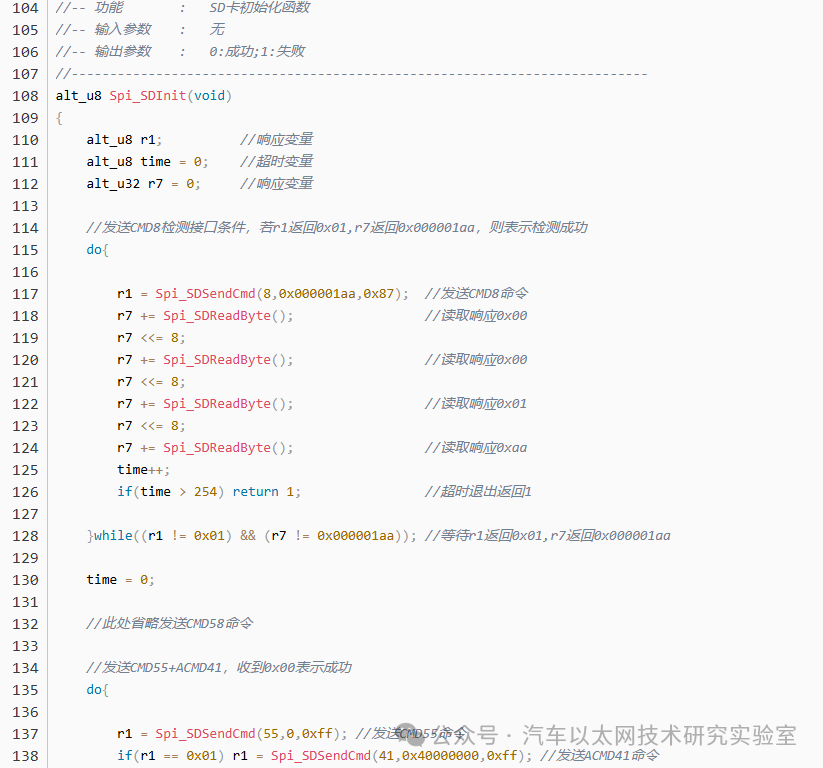
Task: Click the CMD58 omitted comment on line 132
Action: [x=170, y=623]
